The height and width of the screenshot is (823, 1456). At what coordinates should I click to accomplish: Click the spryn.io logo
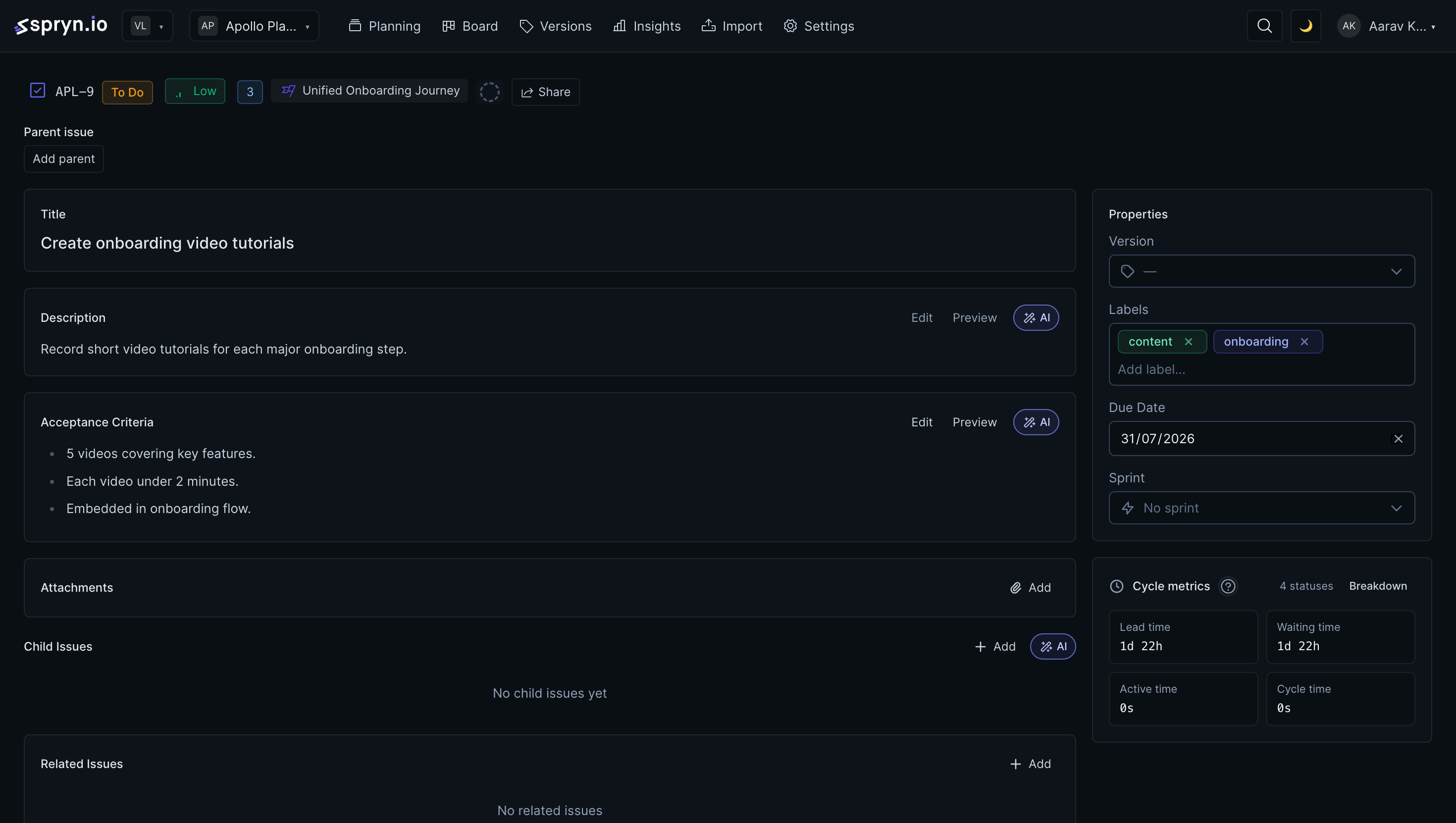click(61, 25)
